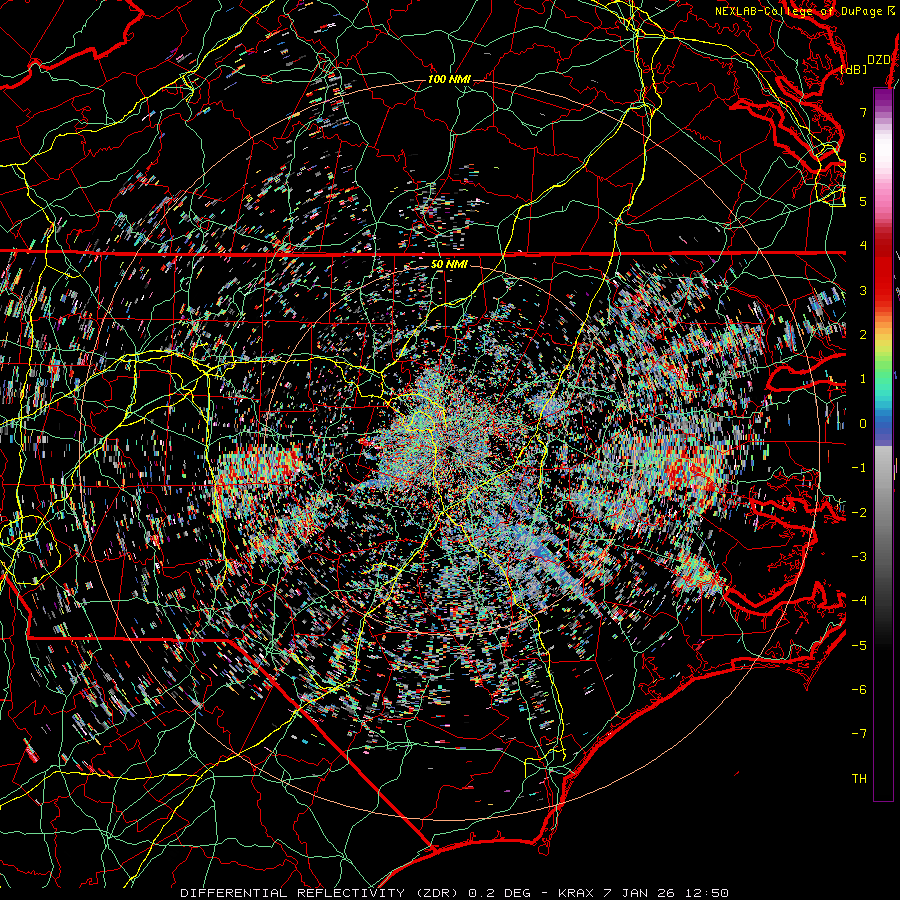
Task: Click the "6" value on the ZDR scale
Action: point(863,157)
